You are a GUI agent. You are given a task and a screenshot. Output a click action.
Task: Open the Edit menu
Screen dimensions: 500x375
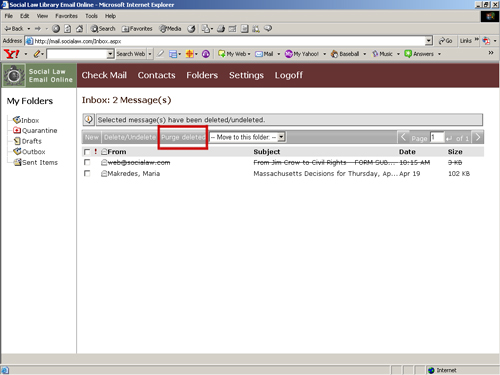[x=24, y=16]
